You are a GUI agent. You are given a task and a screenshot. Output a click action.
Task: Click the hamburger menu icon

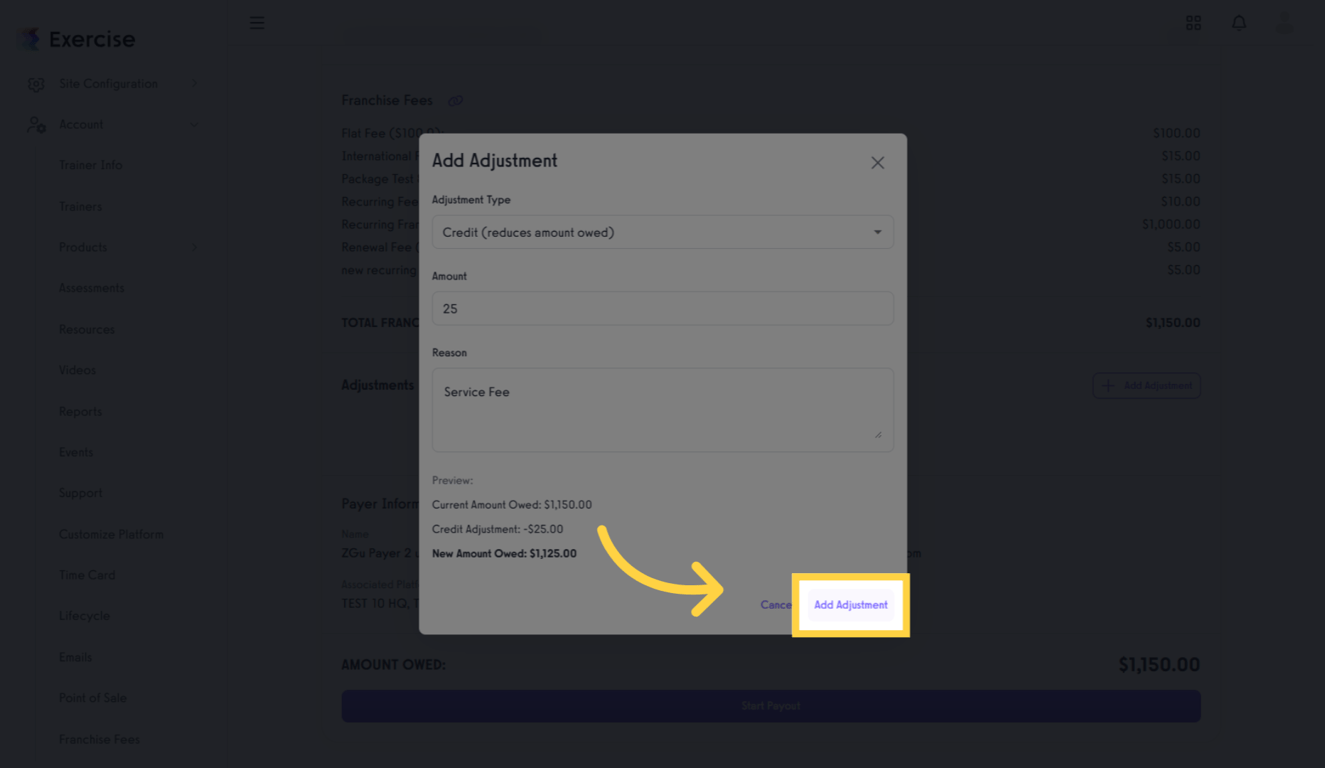tap(257, 22)
